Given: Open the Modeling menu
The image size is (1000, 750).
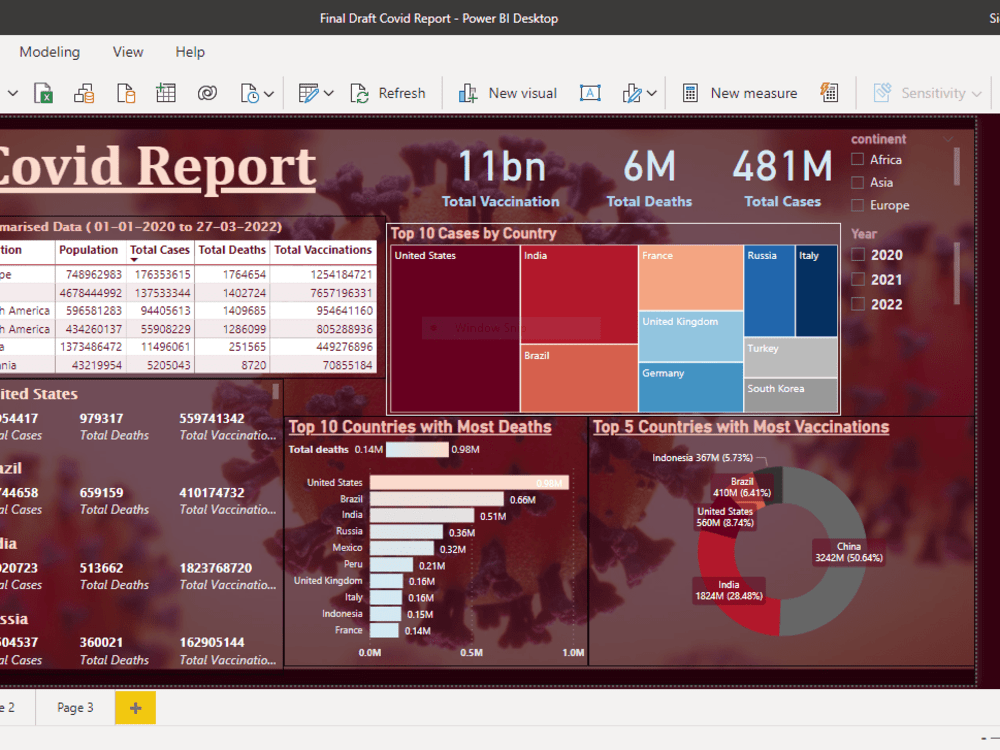Looking at the screenshot, I should (x=50, y=52).
